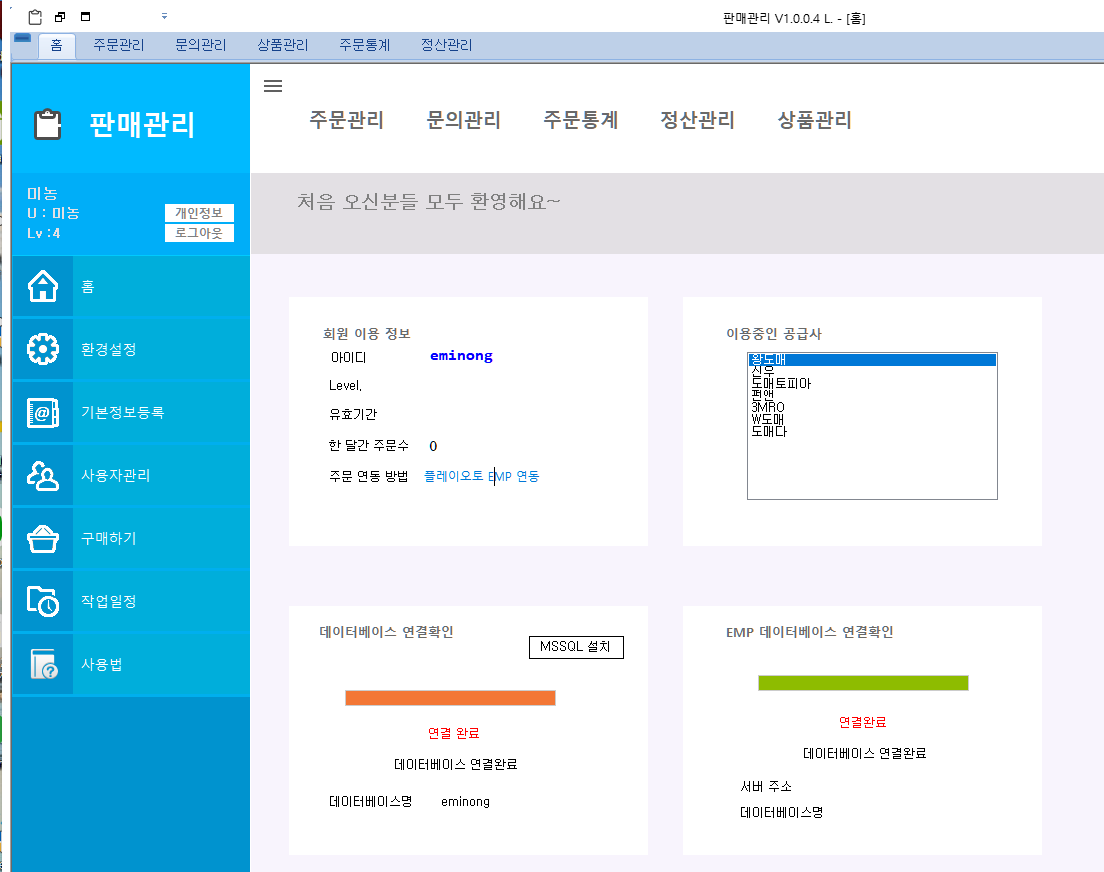
Task: Open 기본정보등록 sidebar menu label
Action: point(123,413)
